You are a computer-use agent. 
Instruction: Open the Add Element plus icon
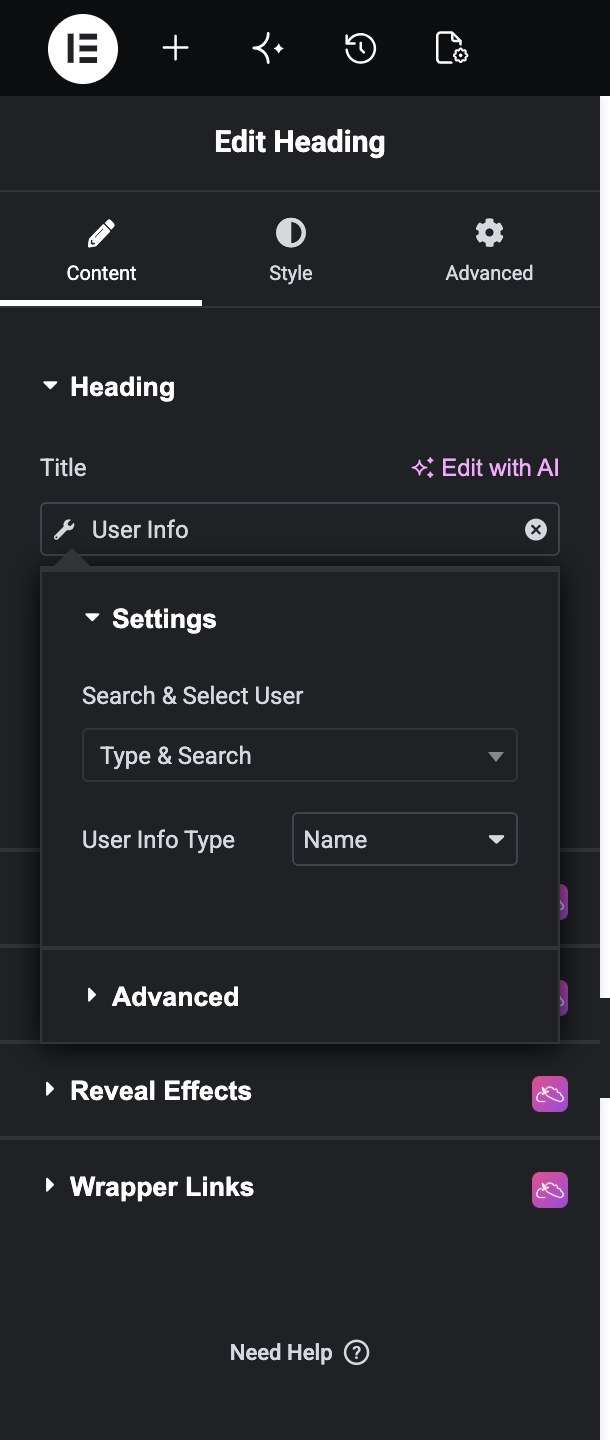176,48
